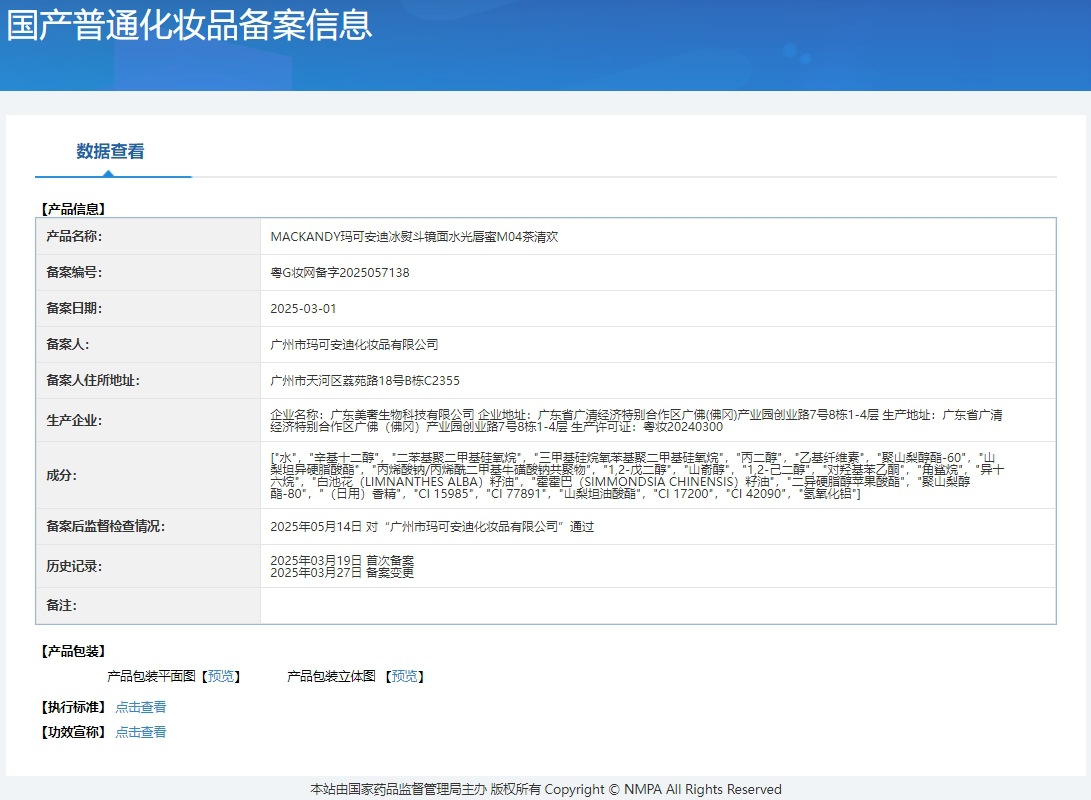Click the 历史记录 row label
Screen dimensions: 1091x800
[x=74, y=566]
